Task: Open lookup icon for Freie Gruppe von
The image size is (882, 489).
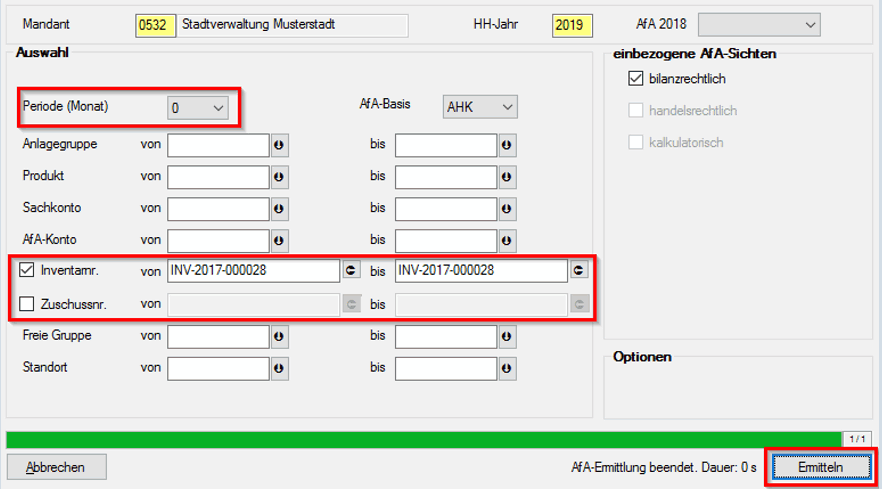Action: (x=280, y=337)
